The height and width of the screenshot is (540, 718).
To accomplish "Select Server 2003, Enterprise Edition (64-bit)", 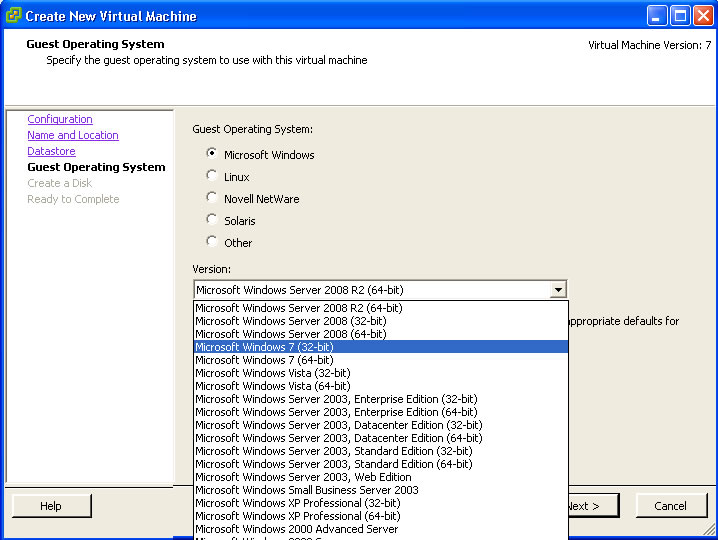I will (381, 412).
